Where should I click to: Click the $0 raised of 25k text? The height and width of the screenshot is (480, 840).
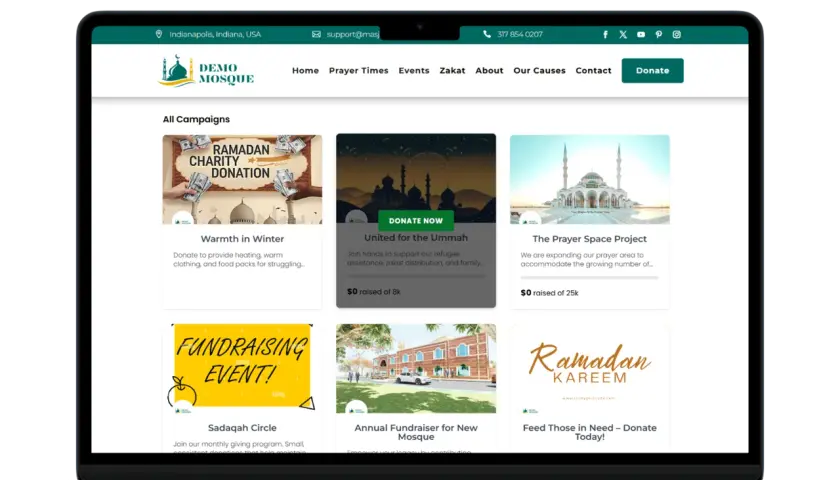(549, 293)
